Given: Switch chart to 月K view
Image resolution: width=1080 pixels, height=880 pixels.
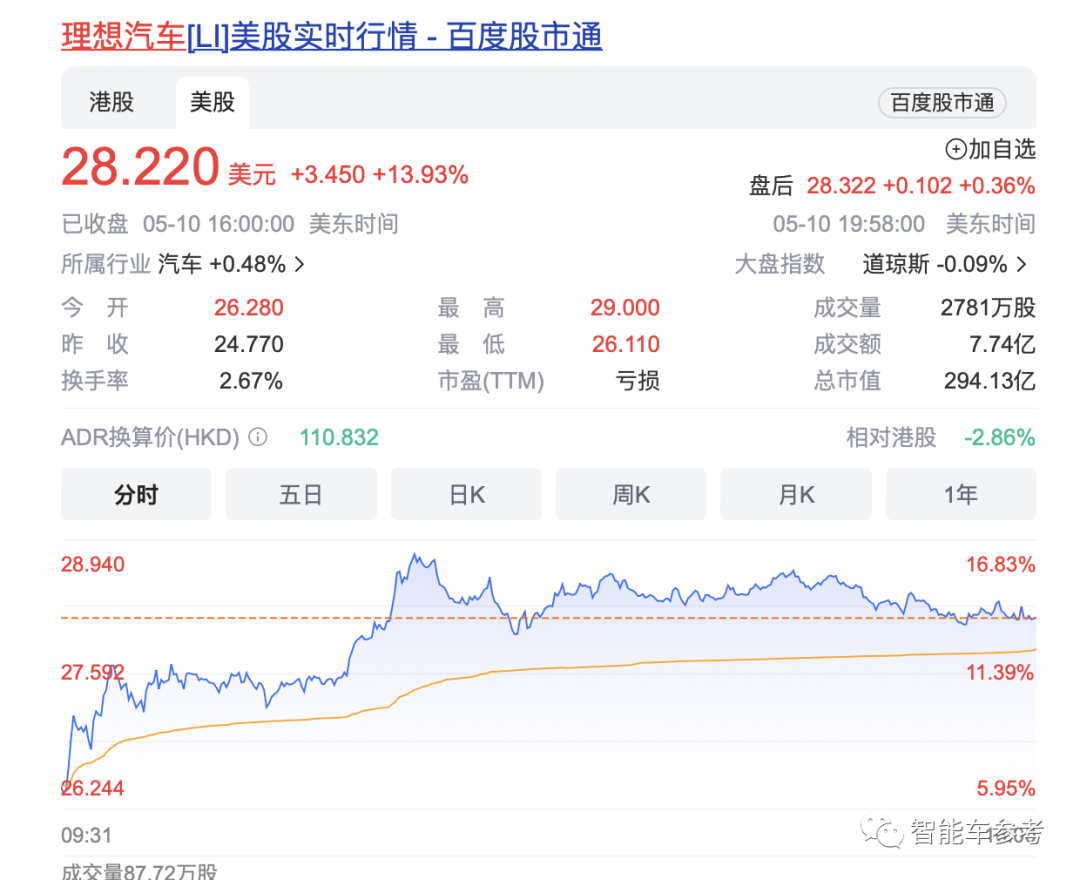Looking at the screenshot, I should click(796, 494).
